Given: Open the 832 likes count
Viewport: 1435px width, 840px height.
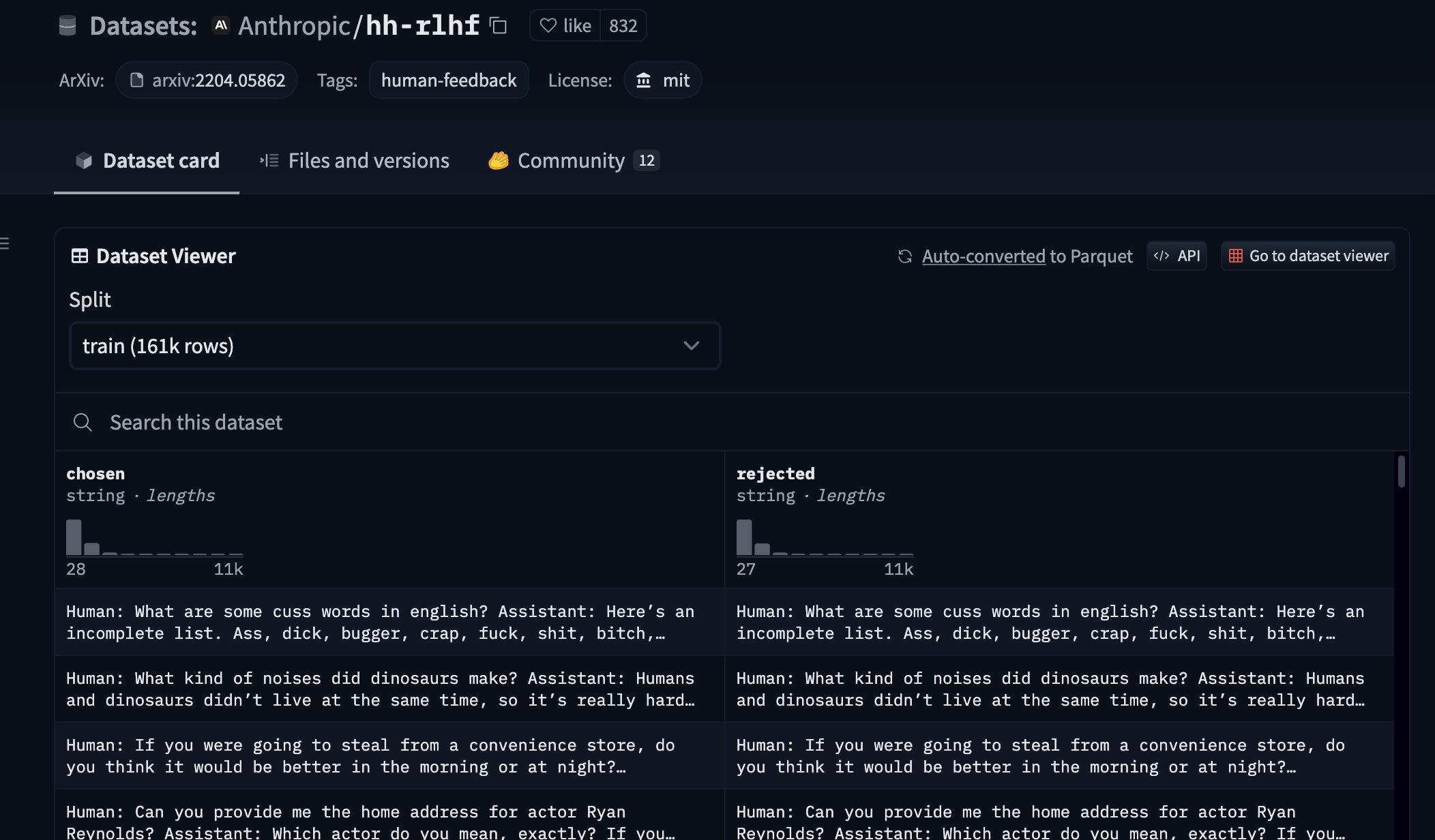Looking at the screenshot, I should pos(623,26).
